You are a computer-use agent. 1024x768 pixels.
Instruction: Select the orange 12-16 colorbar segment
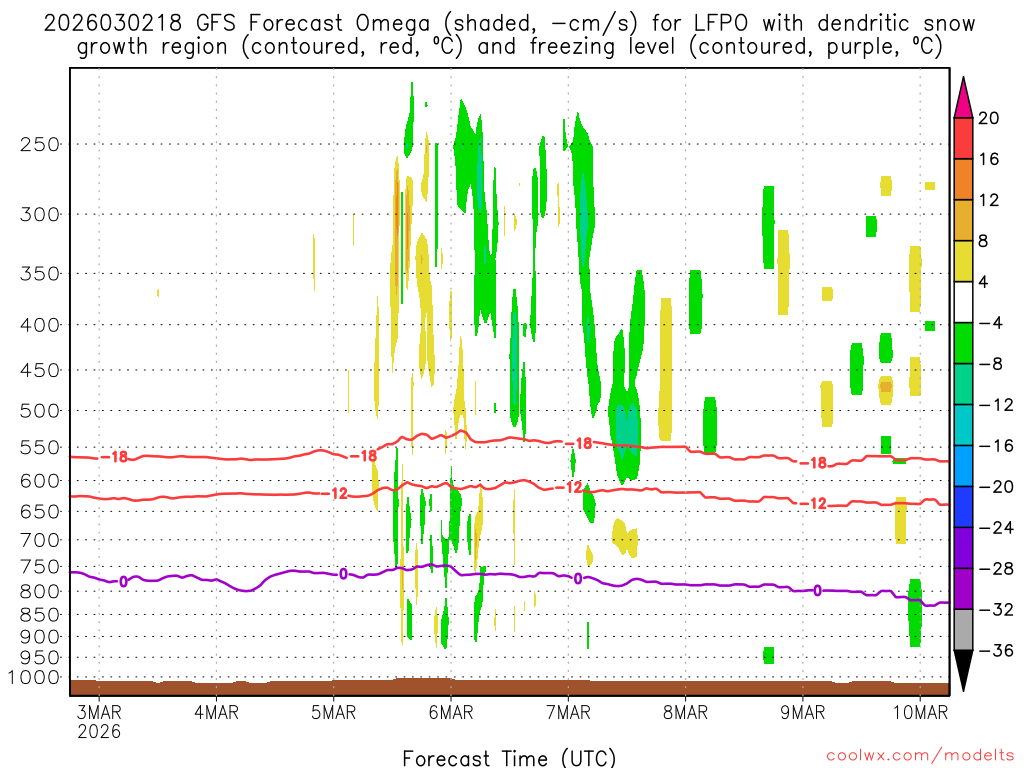(963, 180)
